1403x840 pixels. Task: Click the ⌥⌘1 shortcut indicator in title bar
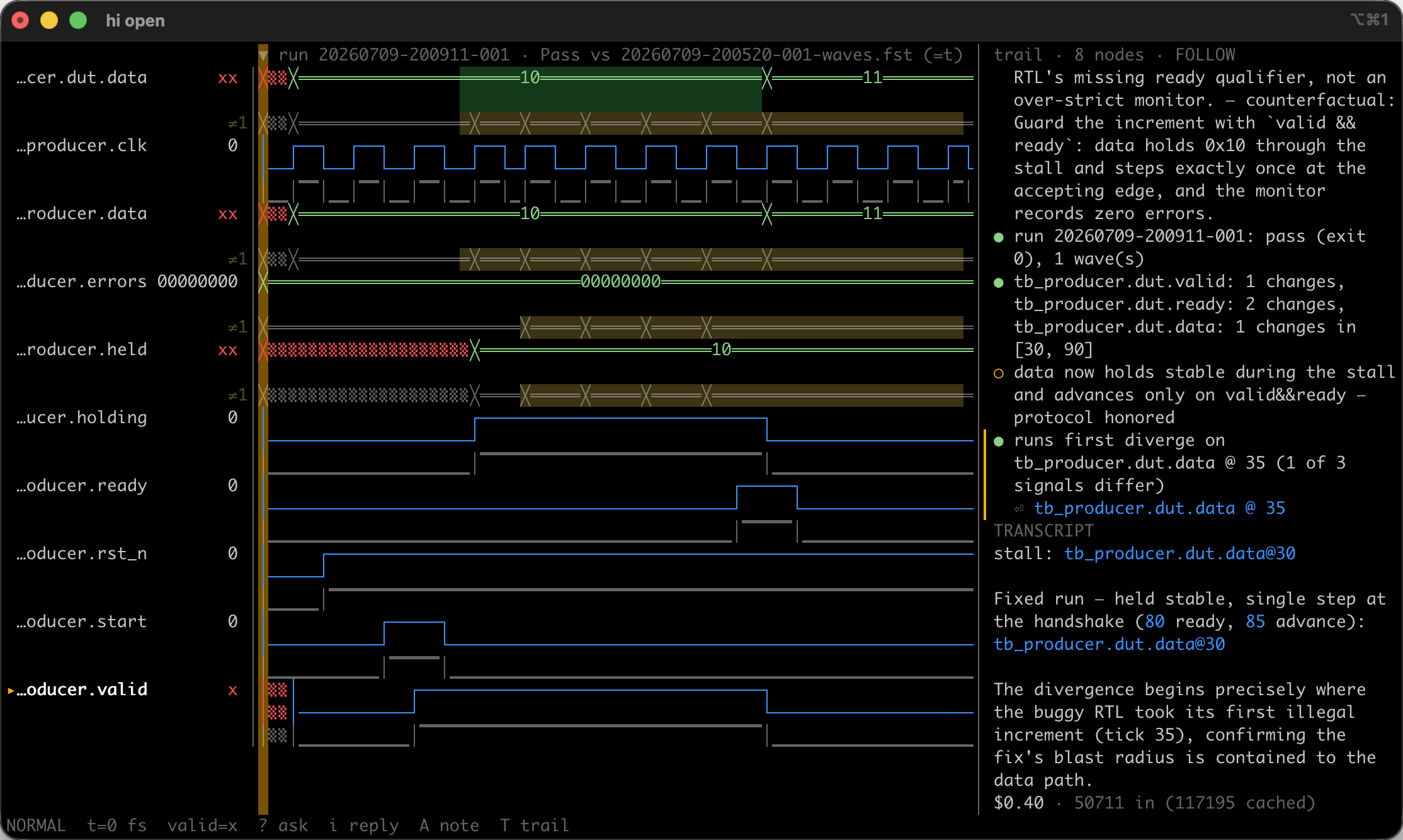(1370, 20)
